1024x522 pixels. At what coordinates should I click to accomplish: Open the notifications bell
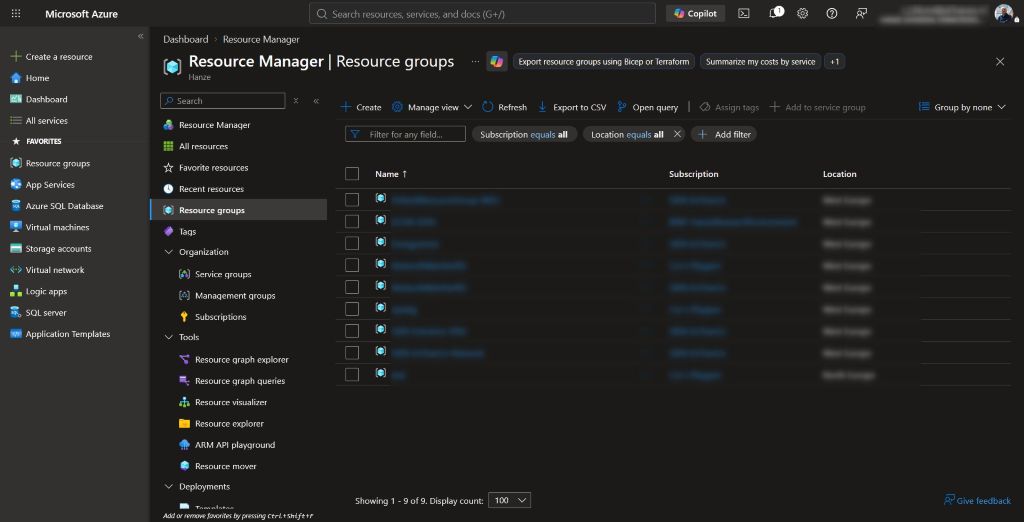tap(775, 13)
